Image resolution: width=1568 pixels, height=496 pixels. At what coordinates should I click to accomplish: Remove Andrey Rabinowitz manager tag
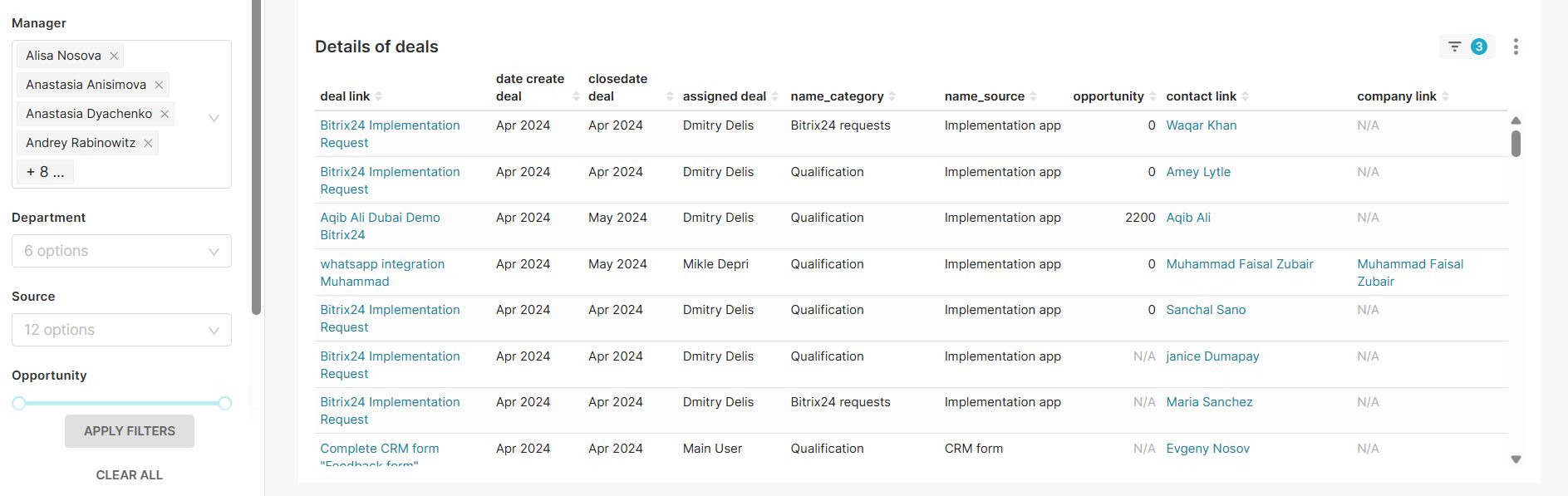click(x=148, y=143)
